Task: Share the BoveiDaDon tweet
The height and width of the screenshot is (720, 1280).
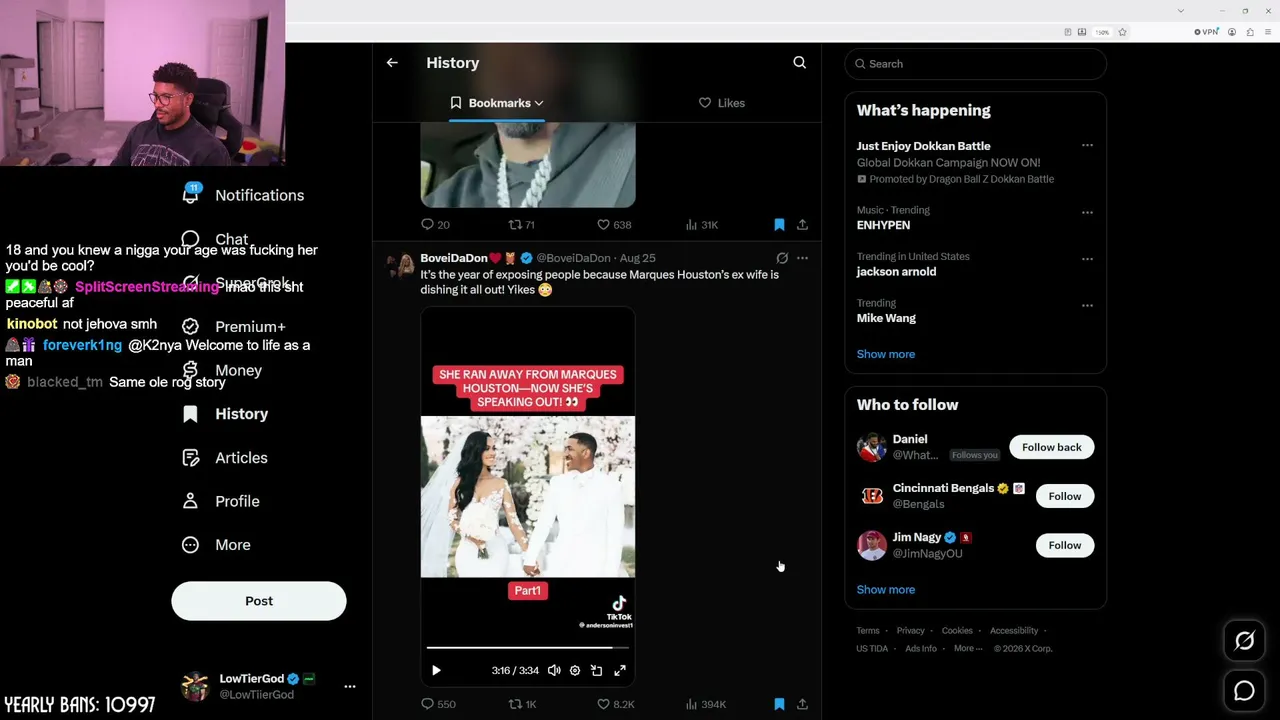Action: tap(802, 704)
